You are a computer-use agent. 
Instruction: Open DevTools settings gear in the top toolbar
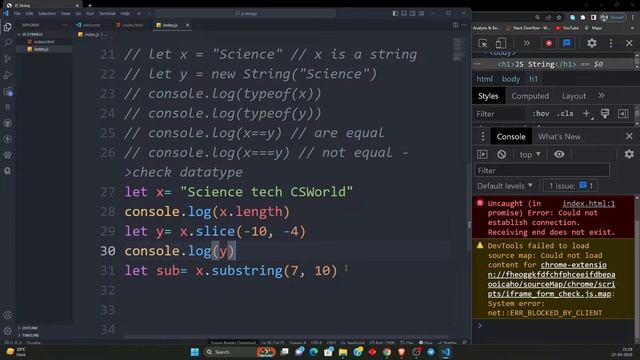(592, 43)
